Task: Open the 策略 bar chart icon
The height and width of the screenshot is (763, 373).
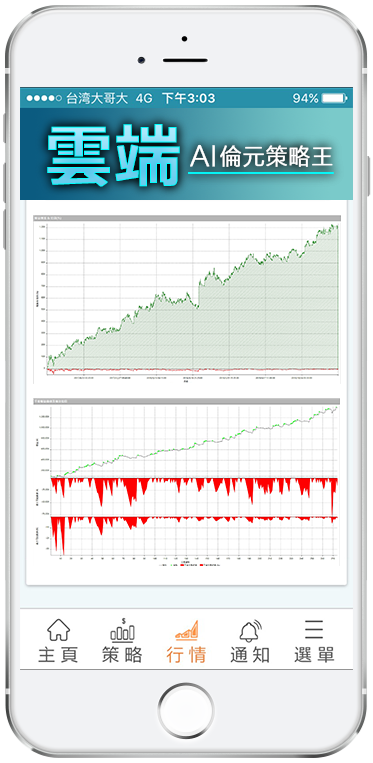Action: pos(122,629)
